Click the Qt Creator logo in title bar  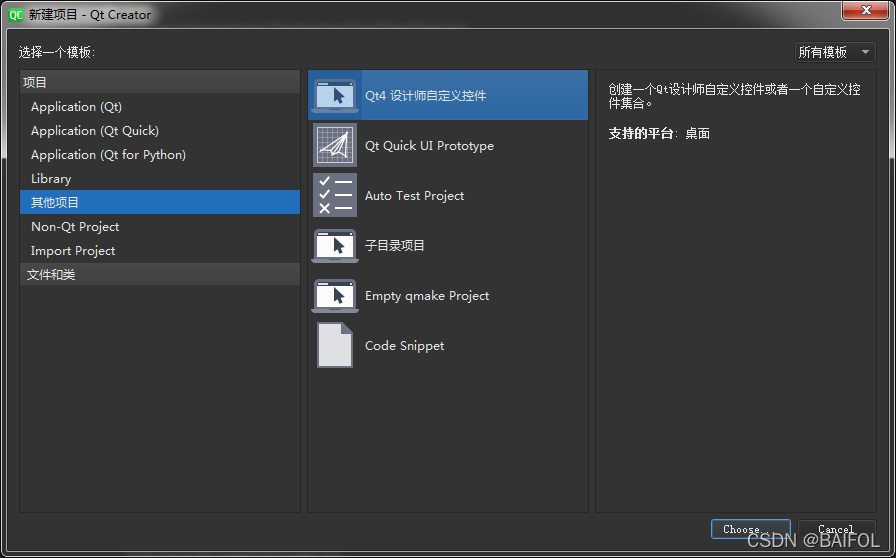pos(16,15)
